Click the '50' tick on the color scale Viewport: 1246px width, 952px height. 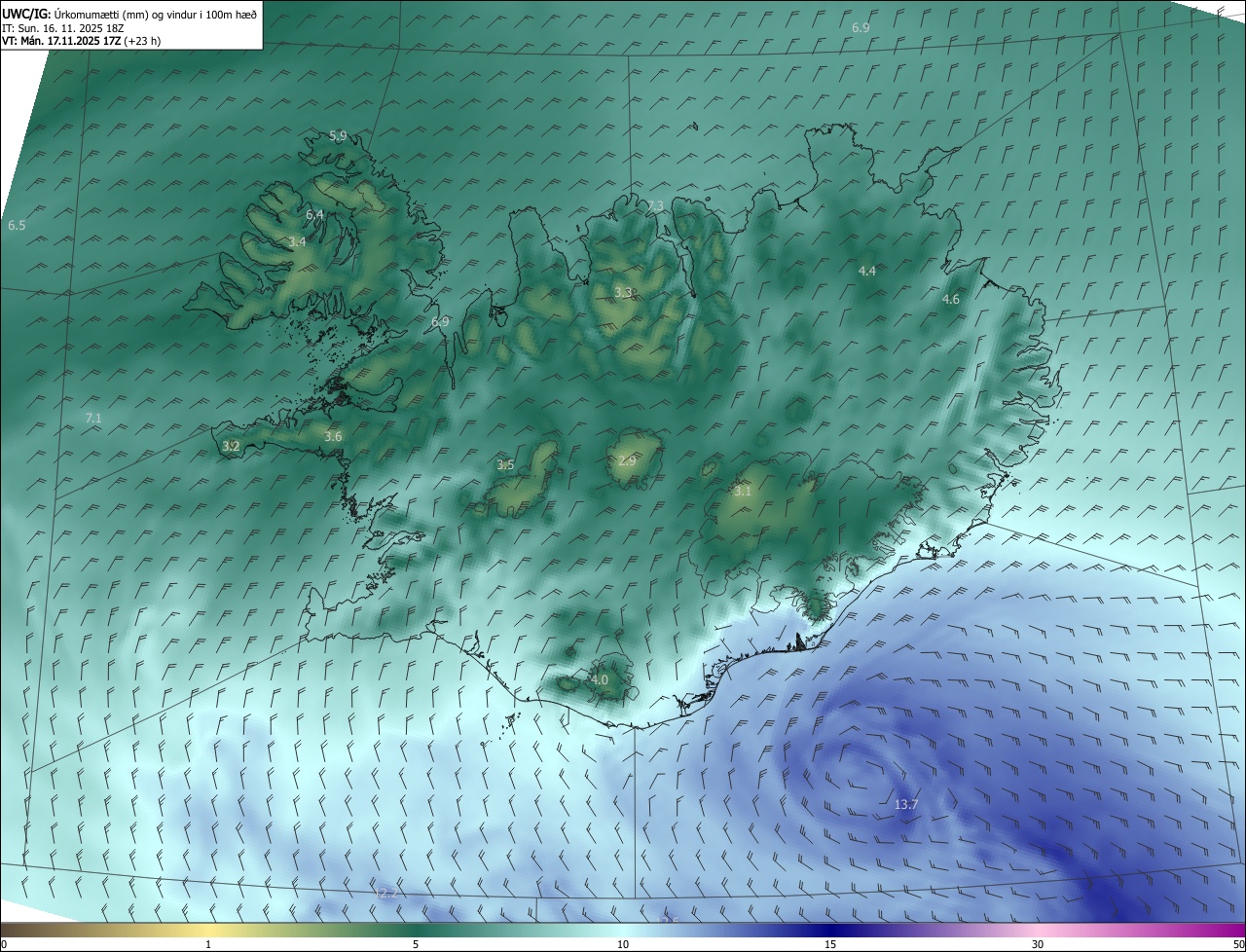click(x=1237, y=944)
